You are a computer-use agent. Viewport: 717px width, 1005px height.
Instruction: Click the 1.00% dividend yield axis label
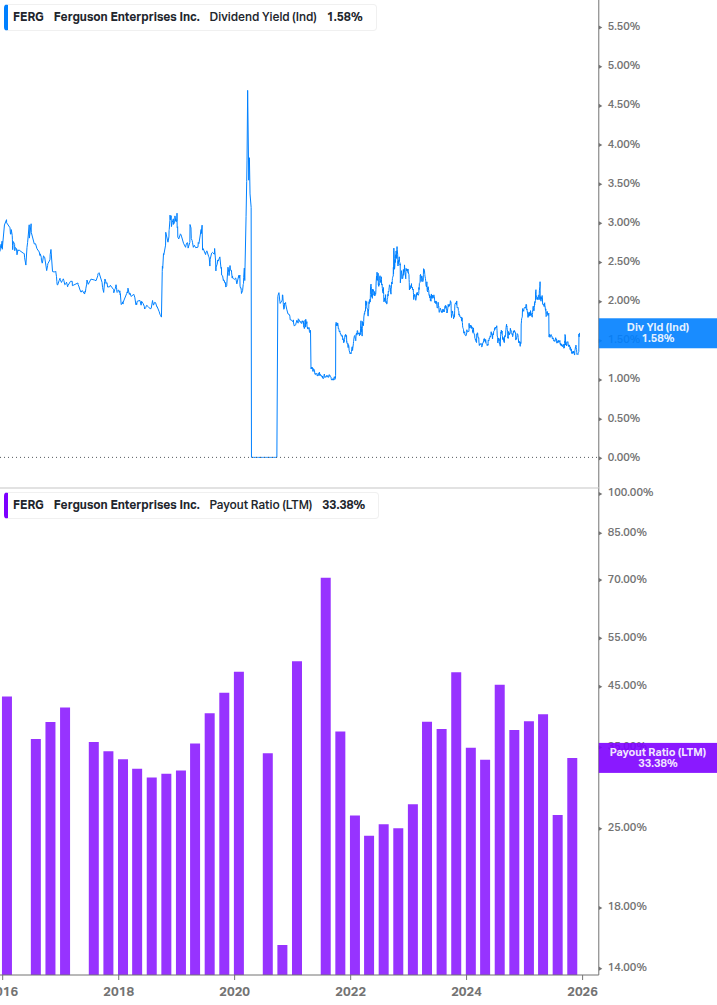(623, 379)
